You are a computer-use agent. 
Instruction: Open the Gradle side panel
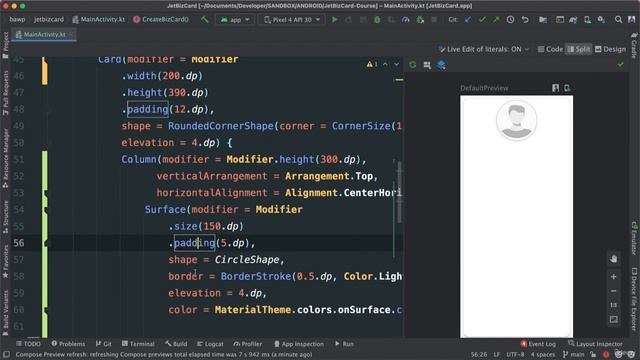click(634, 45)
